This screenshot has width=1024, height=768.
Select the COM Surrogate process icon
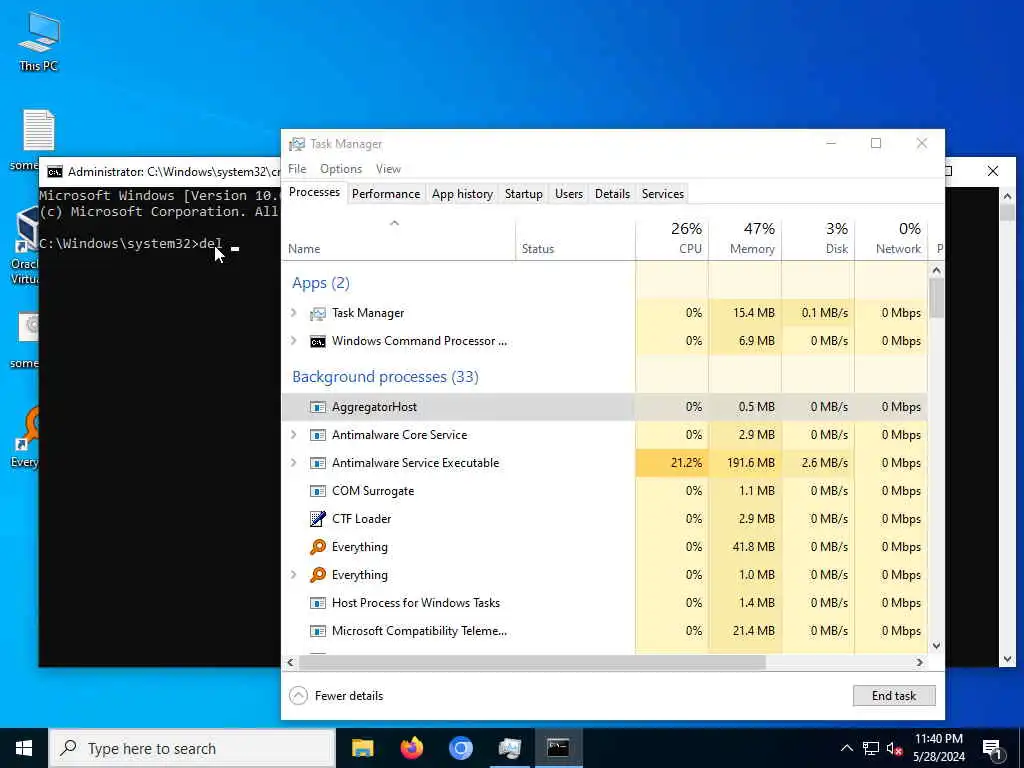click(317, 491)
